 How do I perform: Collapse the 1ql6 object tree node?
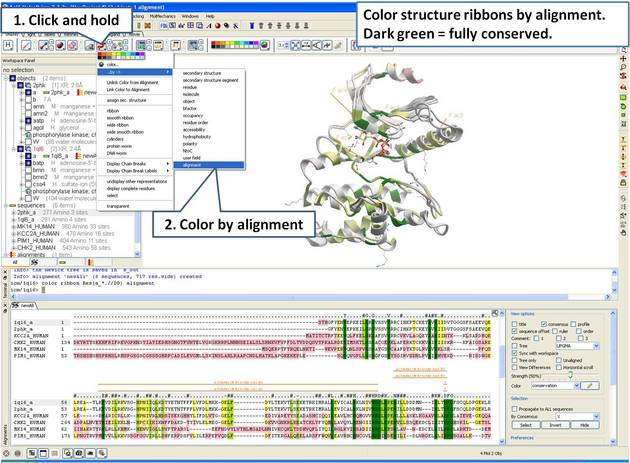coord(13,149)
